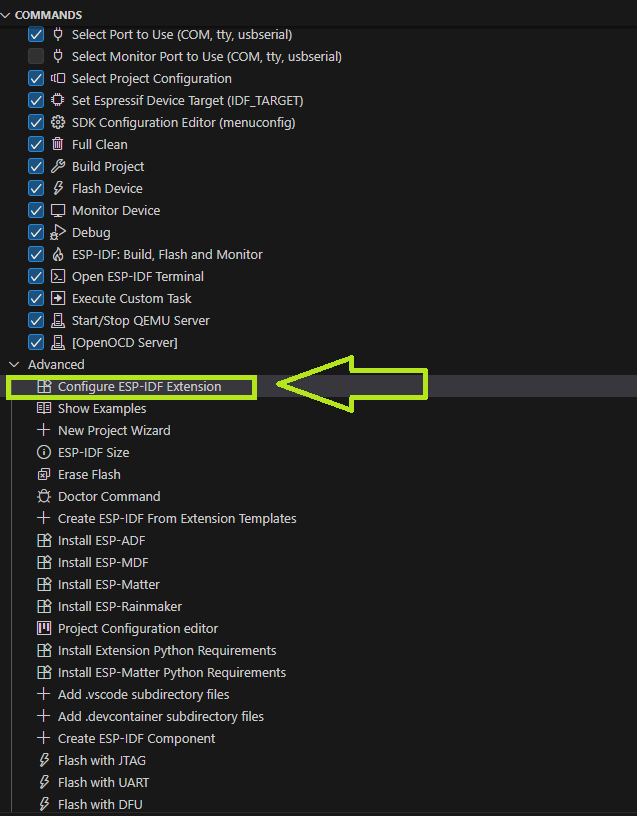
Task: Select Install ESP-Matter Python Requirements
Action: click(x=172, y=672)
